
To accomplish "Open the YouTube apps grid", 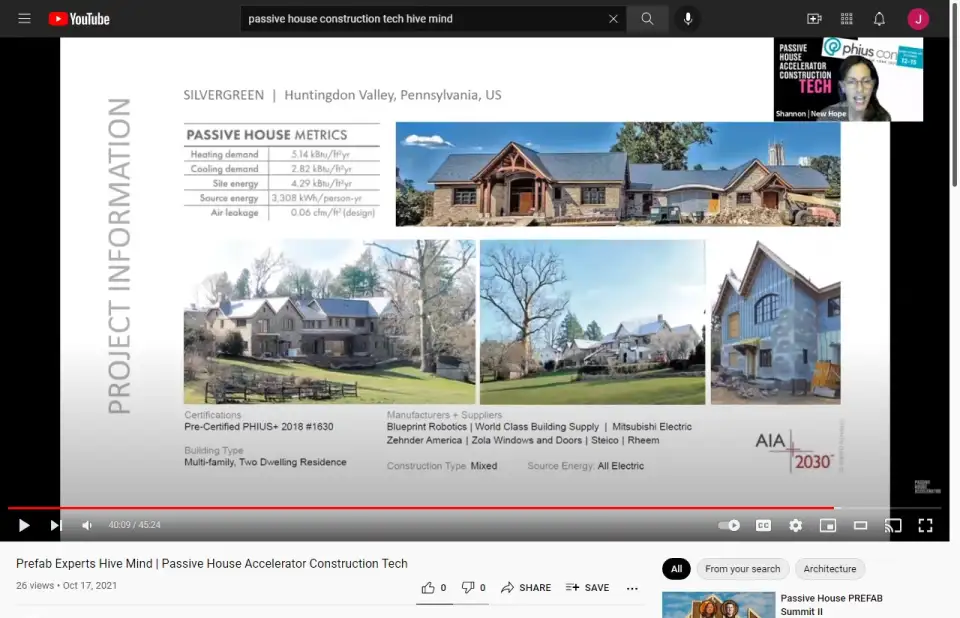I will point(847,19).
